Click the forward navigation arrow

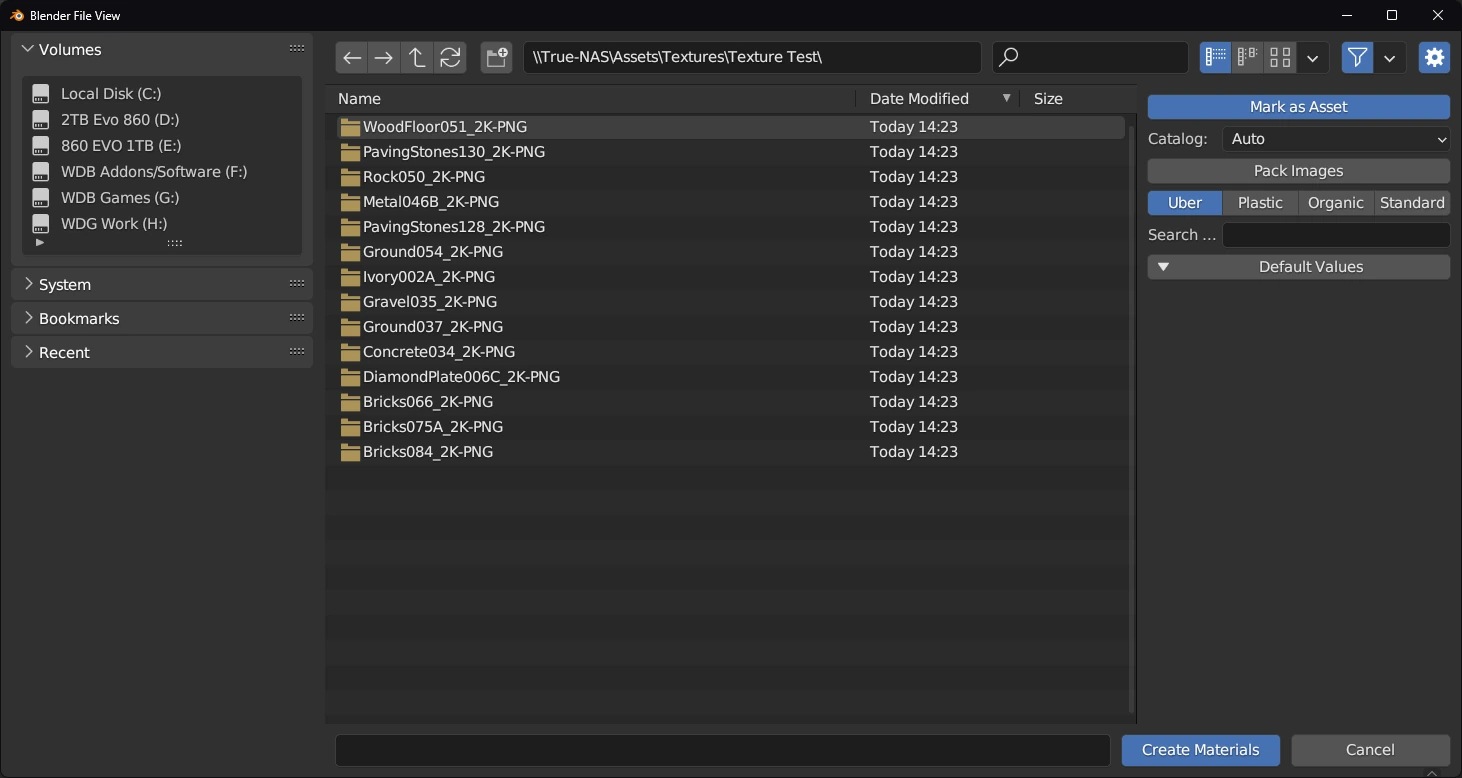click(384, 58)
